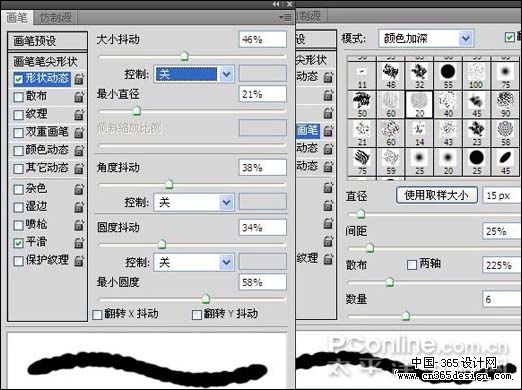Check the 翻转 X 抖动 box
This screenshot has height=390, width=522.
pos(97,315)
